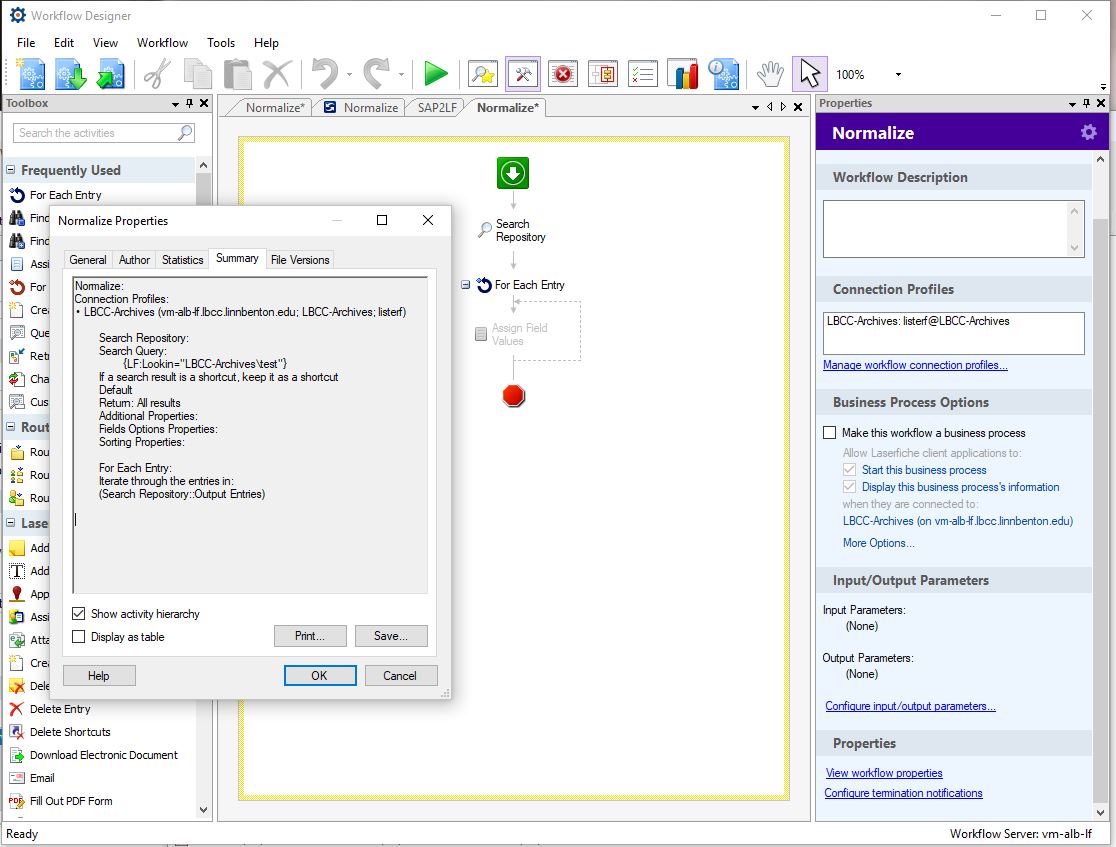1116x847 pixels.
Task: Select the hand pan tool
Action: [769, 74]
